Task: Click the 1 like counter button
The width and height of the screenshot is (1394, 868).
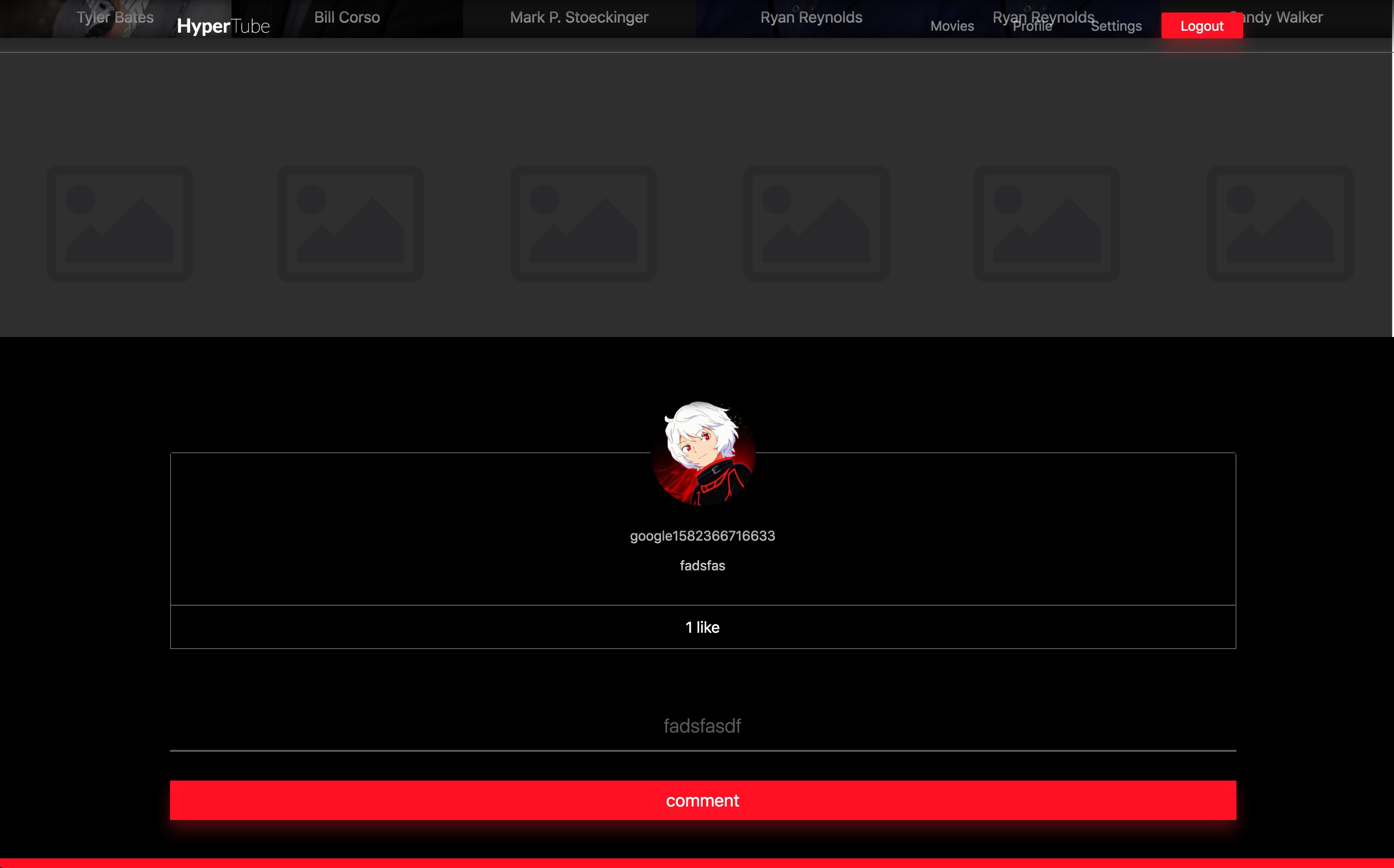Action: pyautogui.click(x=702, y=627)
